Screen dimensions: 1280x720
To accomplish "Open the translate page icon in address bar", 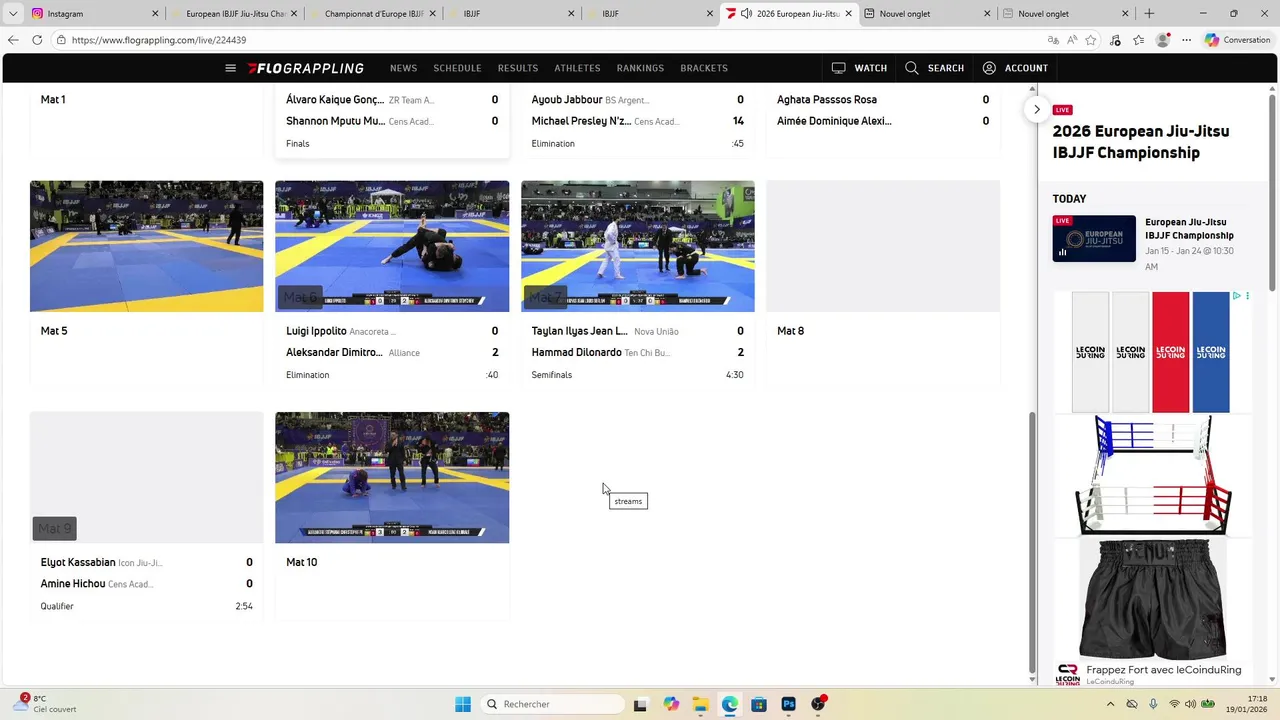I will coord(1053,40).
